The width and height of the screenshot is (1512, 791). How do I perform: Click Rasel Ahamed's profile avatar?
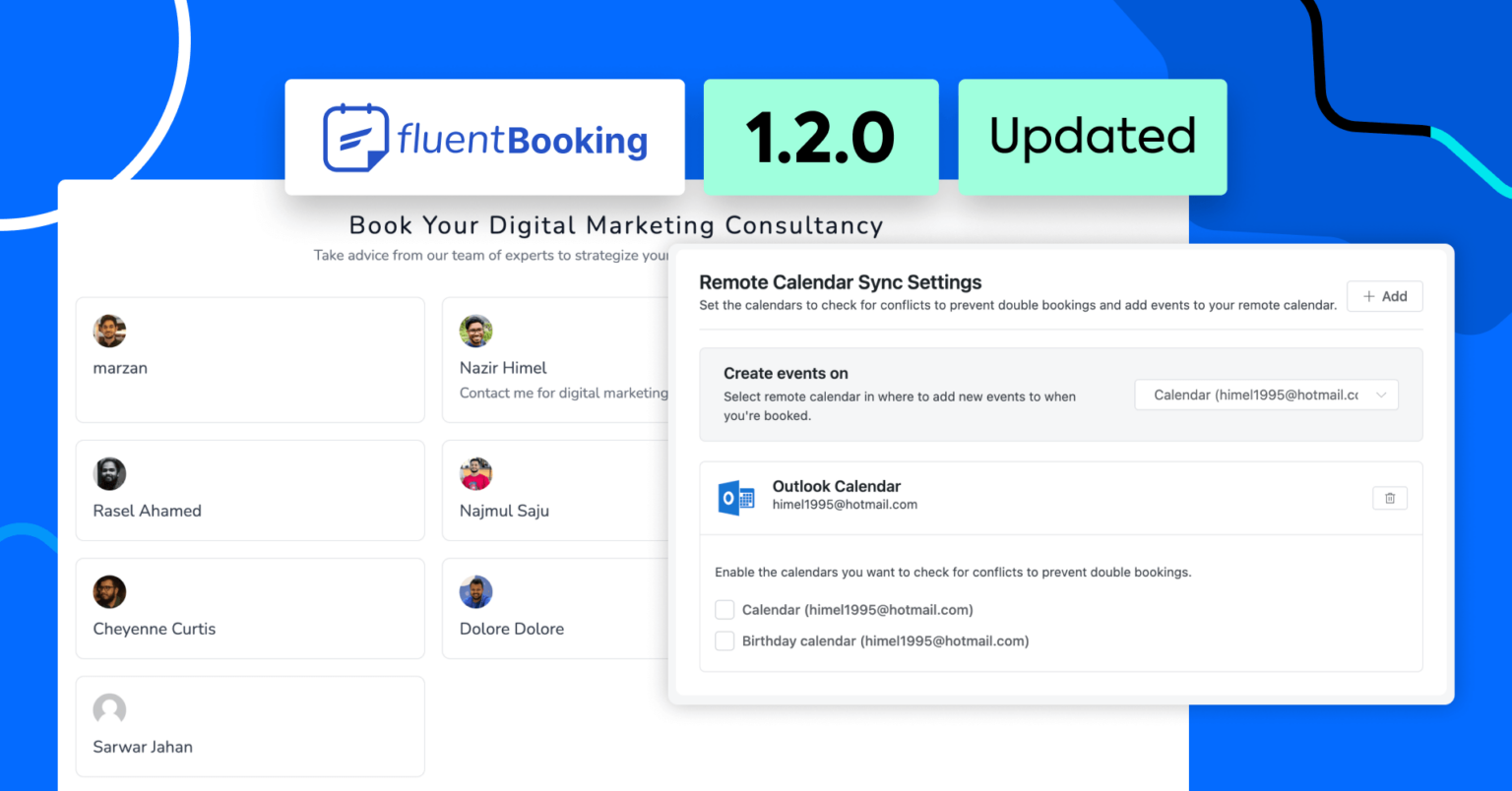click(109, 474)
